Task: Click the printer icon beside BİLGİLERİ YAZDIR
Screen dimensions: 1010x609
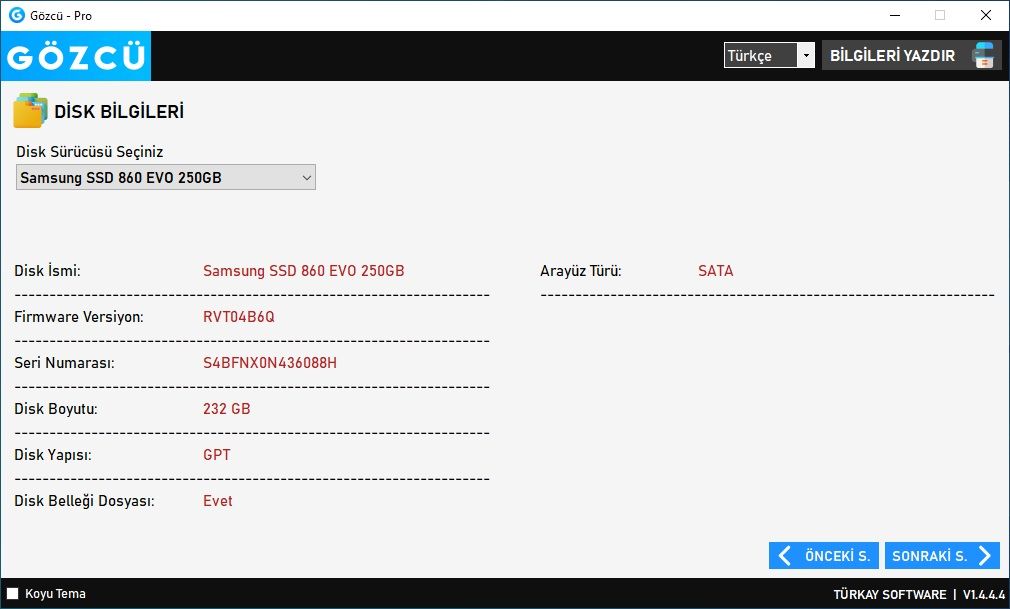Action: 983,55
